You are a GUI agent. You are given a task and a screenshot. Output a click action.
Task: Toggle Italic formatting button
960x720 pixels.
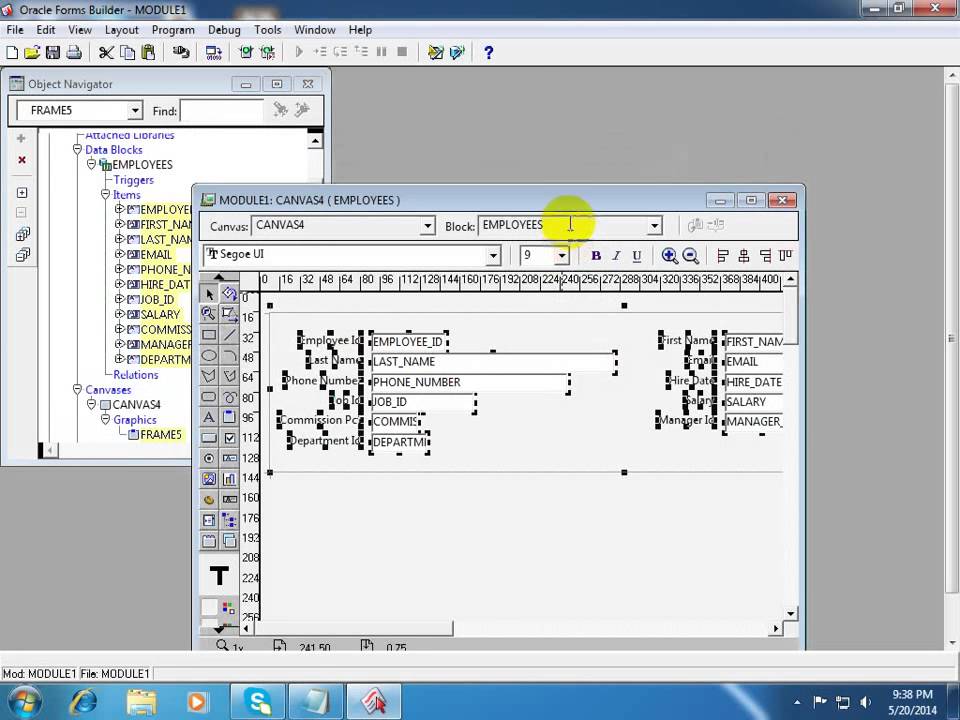tap(616, 256)
